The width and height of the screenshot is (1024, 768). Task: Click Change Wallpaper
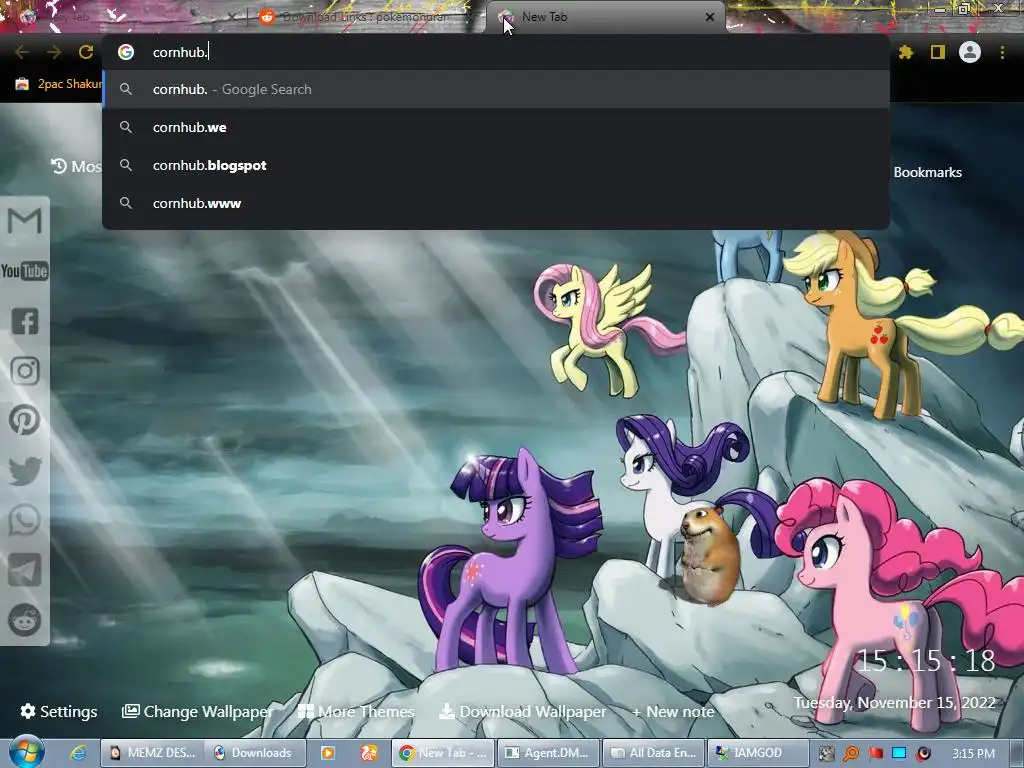pos(197,711)
